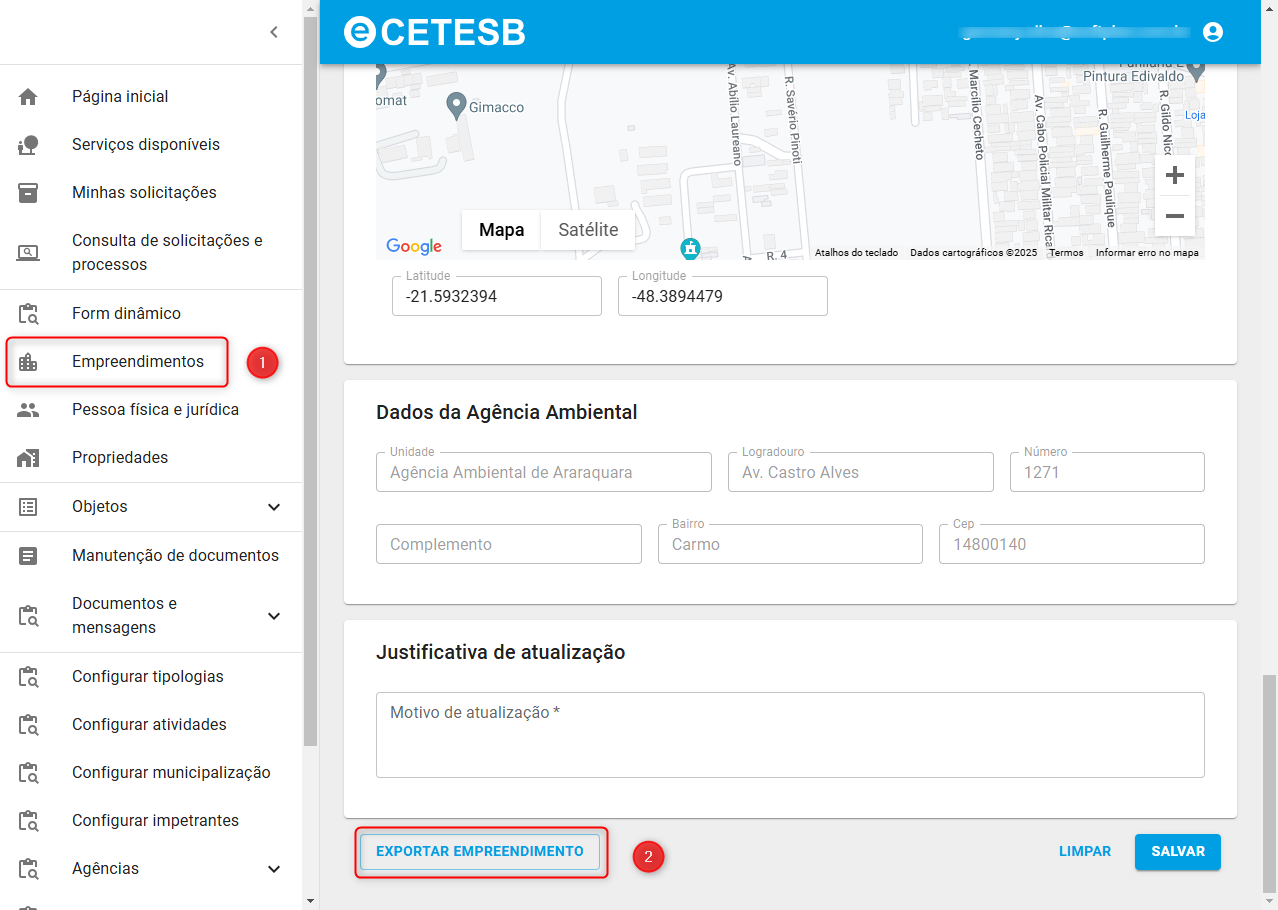Screen dimensions: 1278x910
Task: Click the Motivo de atualização text area
Action: 790,735
